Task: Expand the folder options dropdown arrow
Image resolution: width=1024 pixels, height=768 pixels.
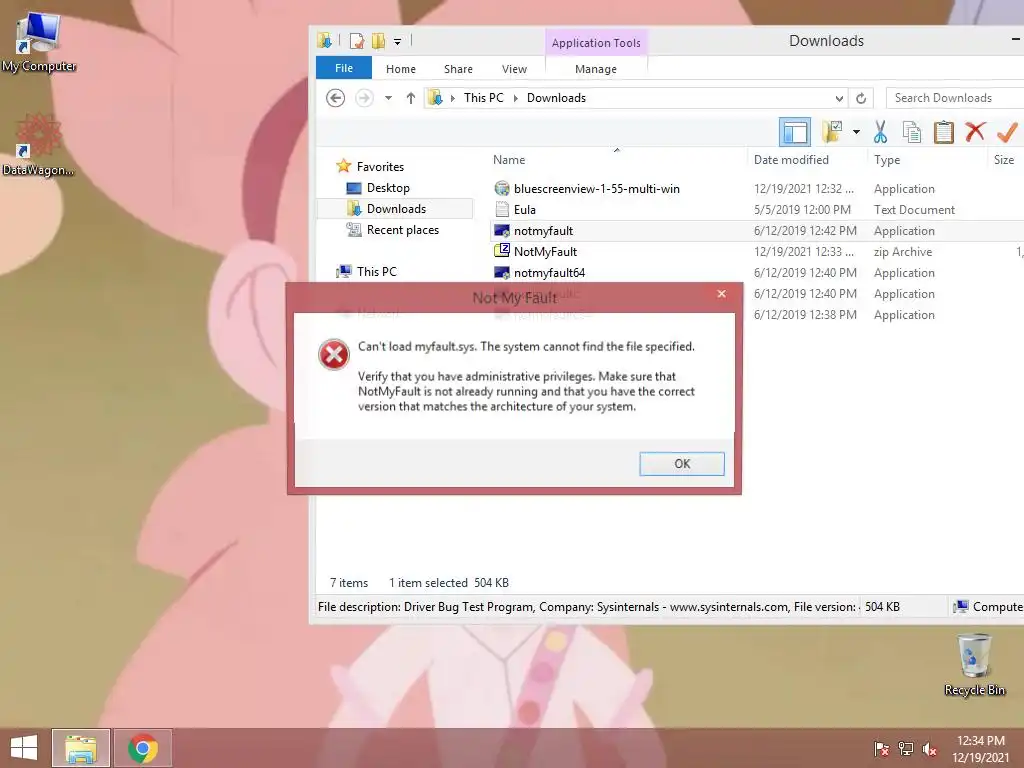Action: pos(856,132)
